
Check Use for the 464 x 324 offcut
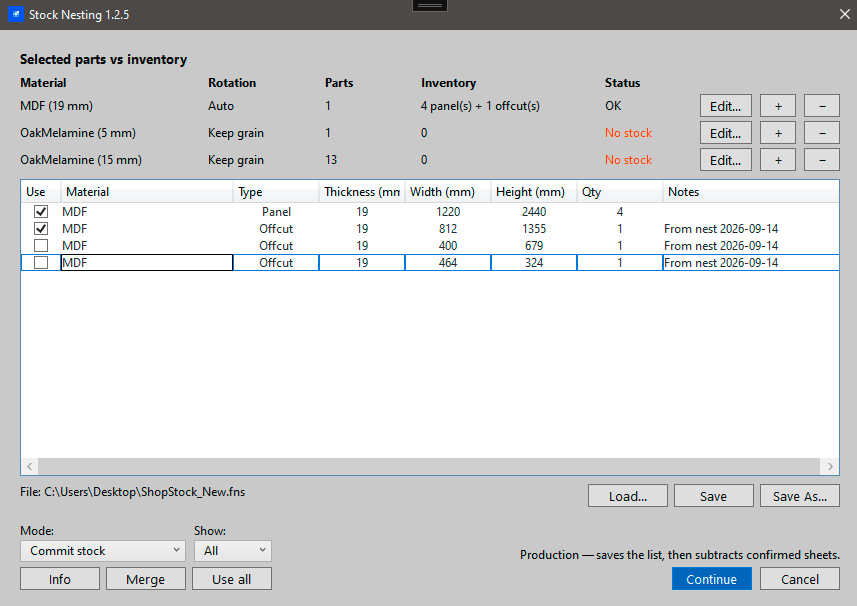click(x=41, y=262)
